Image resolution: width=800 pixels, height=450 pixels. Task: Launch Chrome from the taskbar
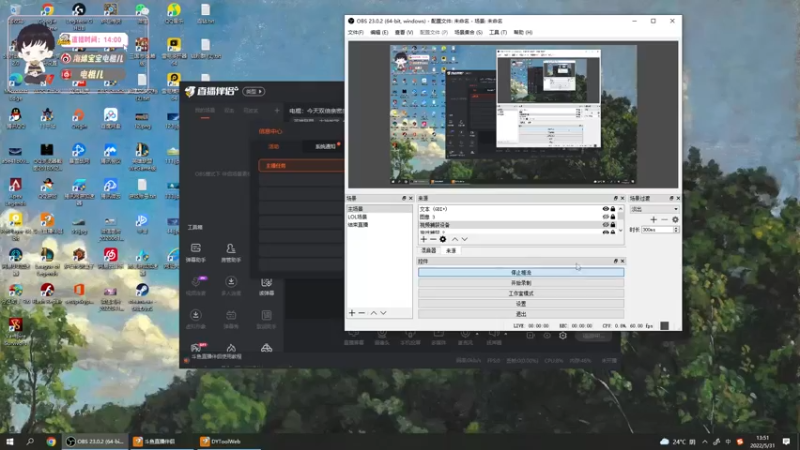point(51,441)
